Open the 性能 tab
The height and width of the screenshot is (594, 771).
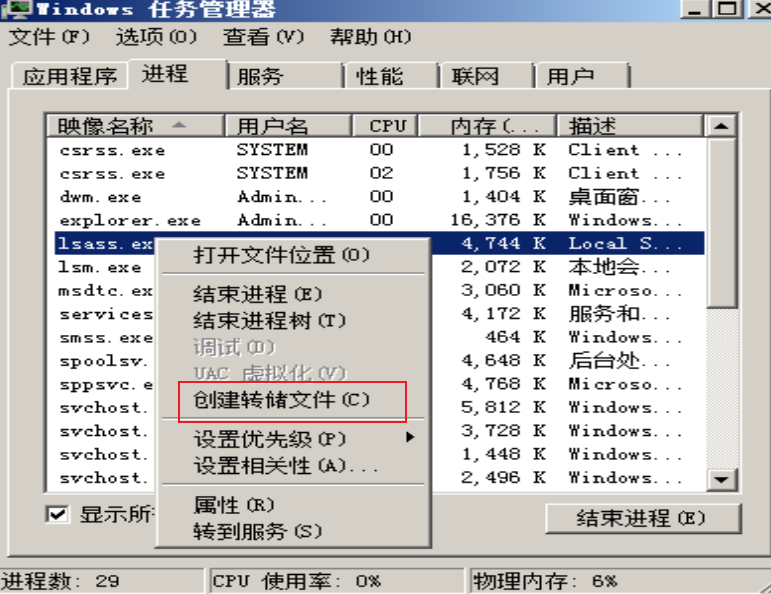point(391,76)
